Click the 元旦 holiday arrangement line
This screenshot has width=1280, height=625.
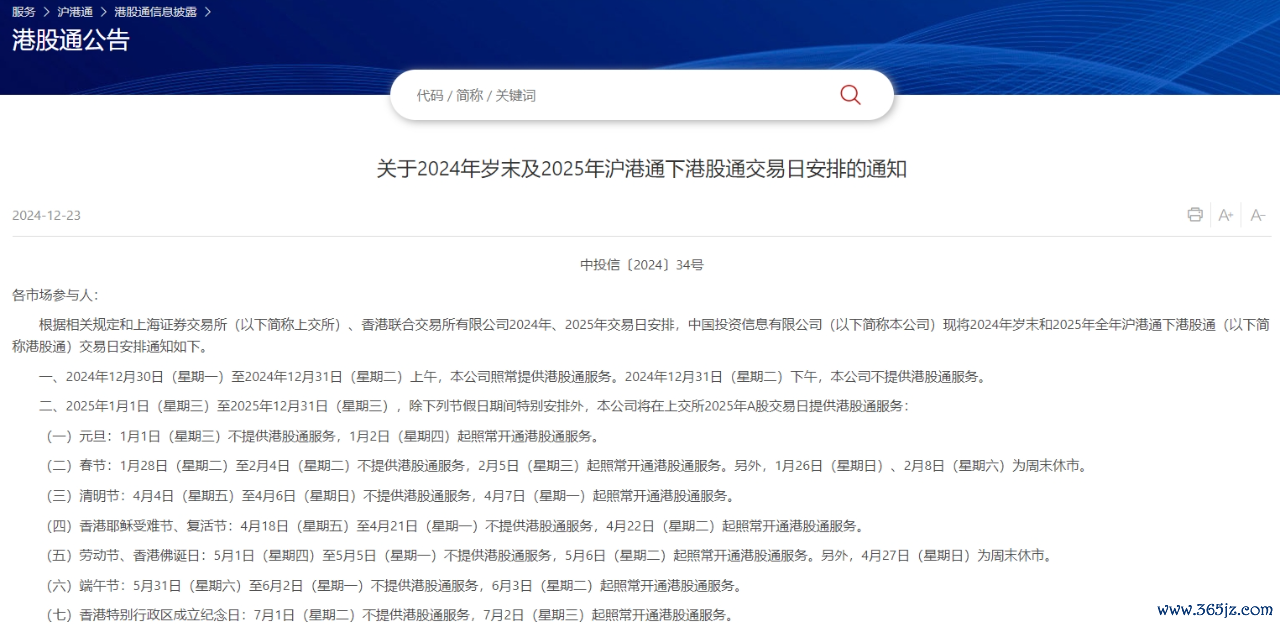322,436
